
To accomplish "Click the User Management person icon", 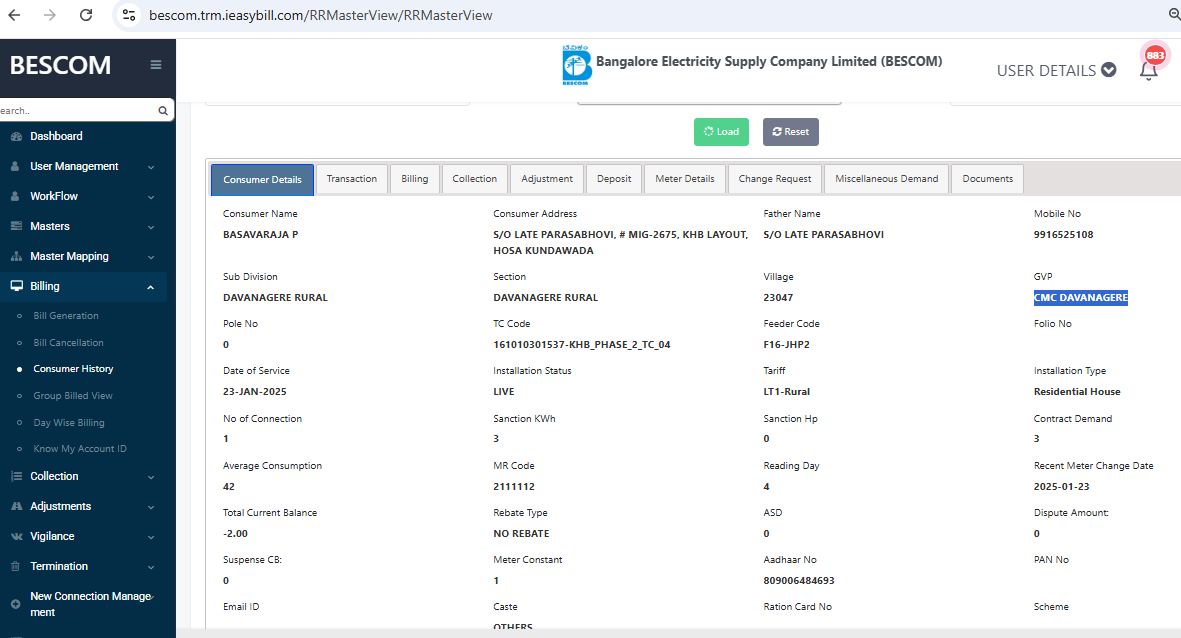I will (x=15, y=166).
